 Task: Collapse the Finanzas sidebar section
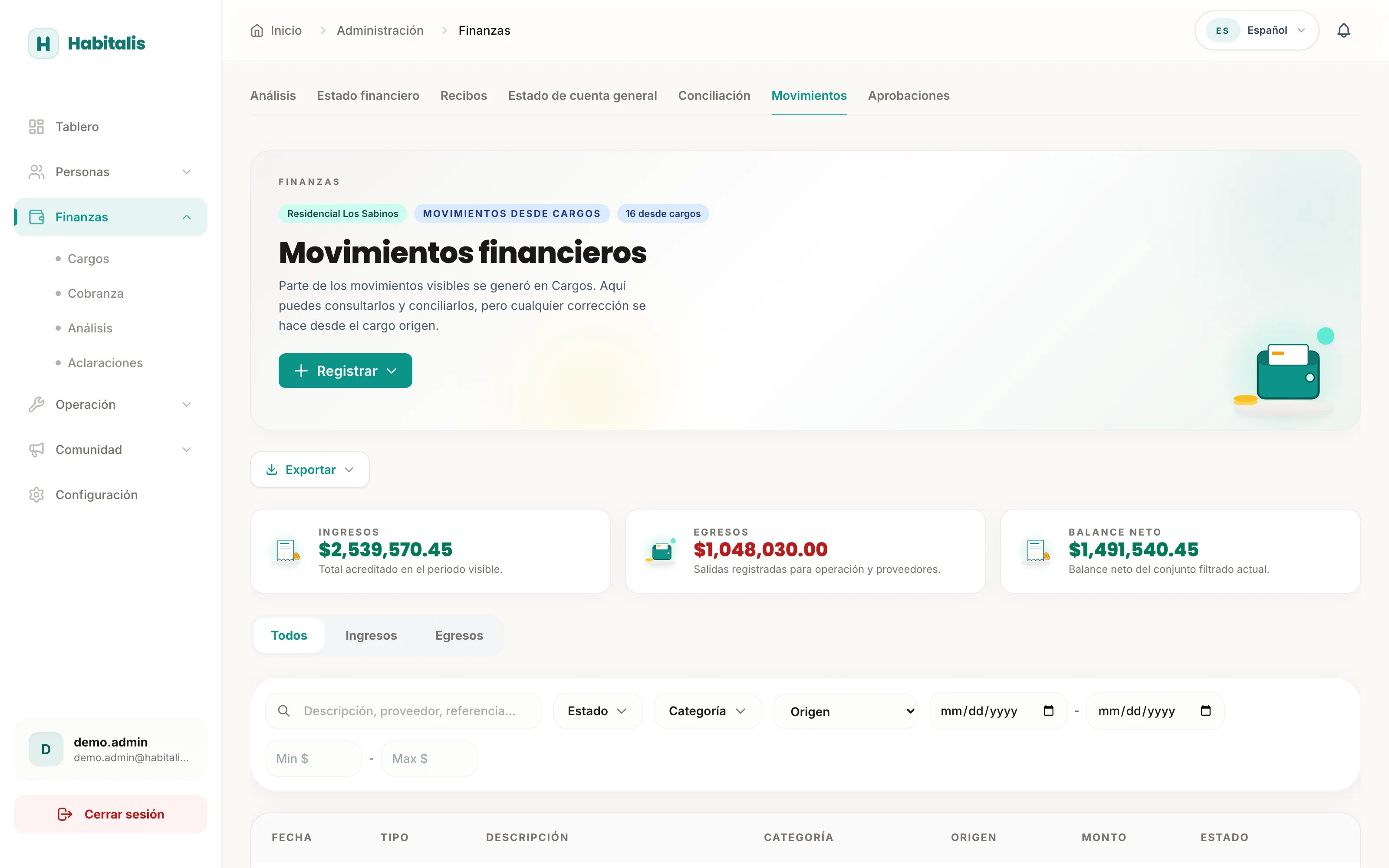pyautogui.click(x=187, y=217)
